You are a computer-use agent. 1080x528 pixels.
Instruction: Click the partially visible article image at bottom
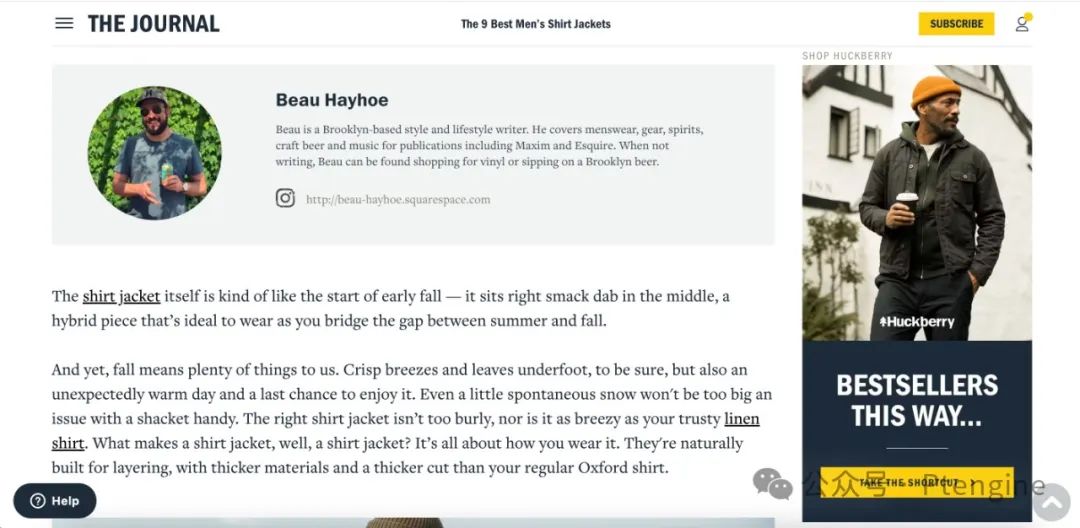point(412,522)
